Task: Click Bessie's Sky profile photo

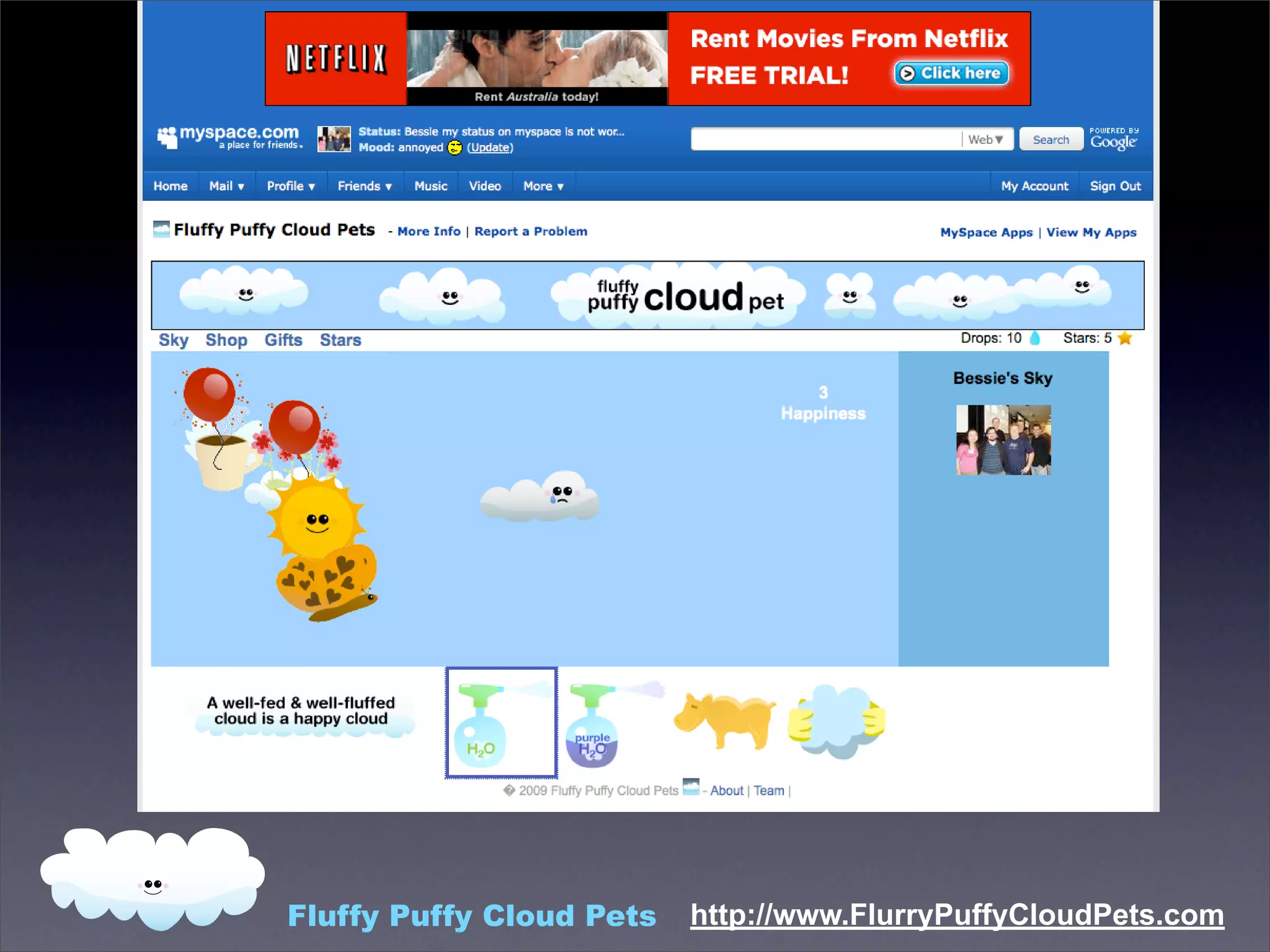Action: tap(1003, 440)
